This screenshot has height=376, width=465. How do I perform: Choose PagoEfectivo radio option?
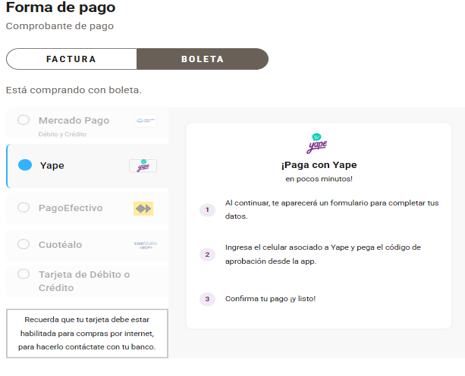pyautogui.click(x=24, y=207)
